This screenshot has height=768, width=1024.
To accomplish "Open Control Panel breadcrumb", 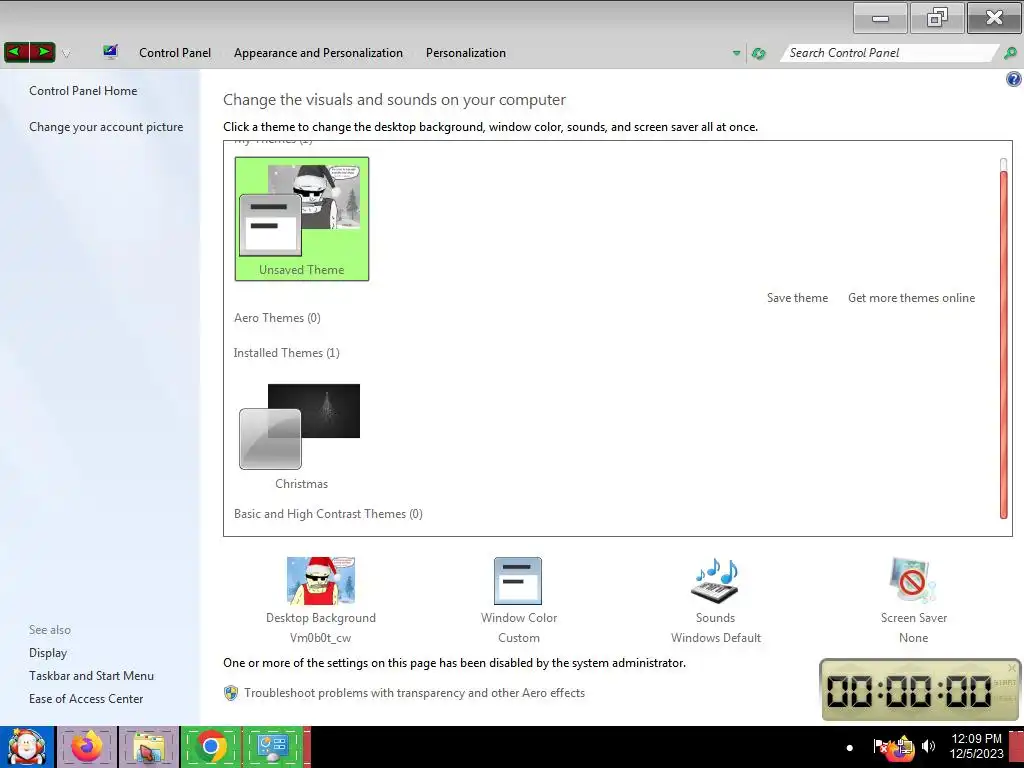I will pyautogui.click(x=175, y=53).
